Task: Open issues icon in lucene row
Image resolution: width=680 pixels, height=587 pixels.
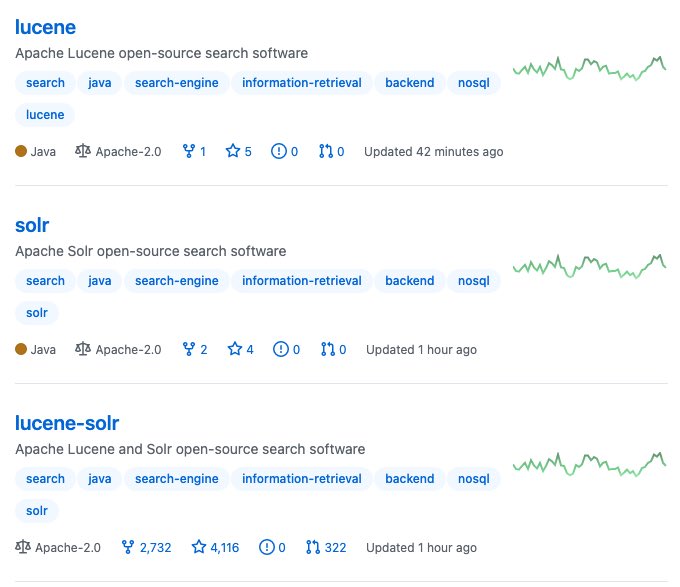Action: tap(278, 151)
